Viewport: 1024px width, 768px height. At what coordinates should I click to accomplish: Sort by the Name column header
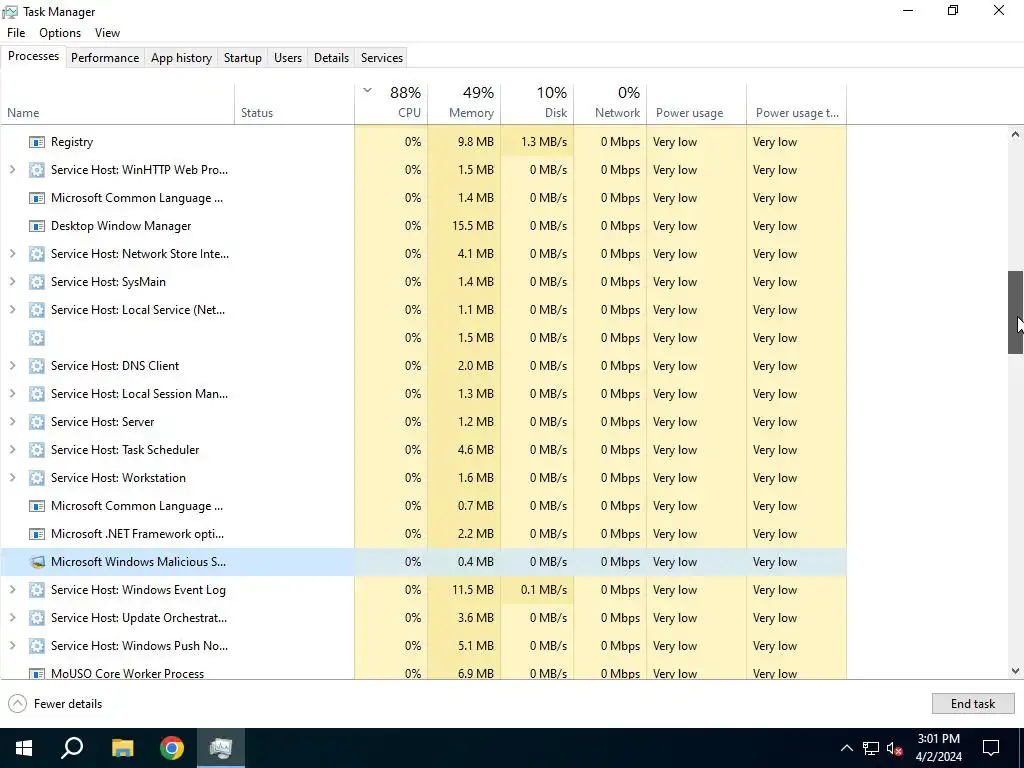118,103
